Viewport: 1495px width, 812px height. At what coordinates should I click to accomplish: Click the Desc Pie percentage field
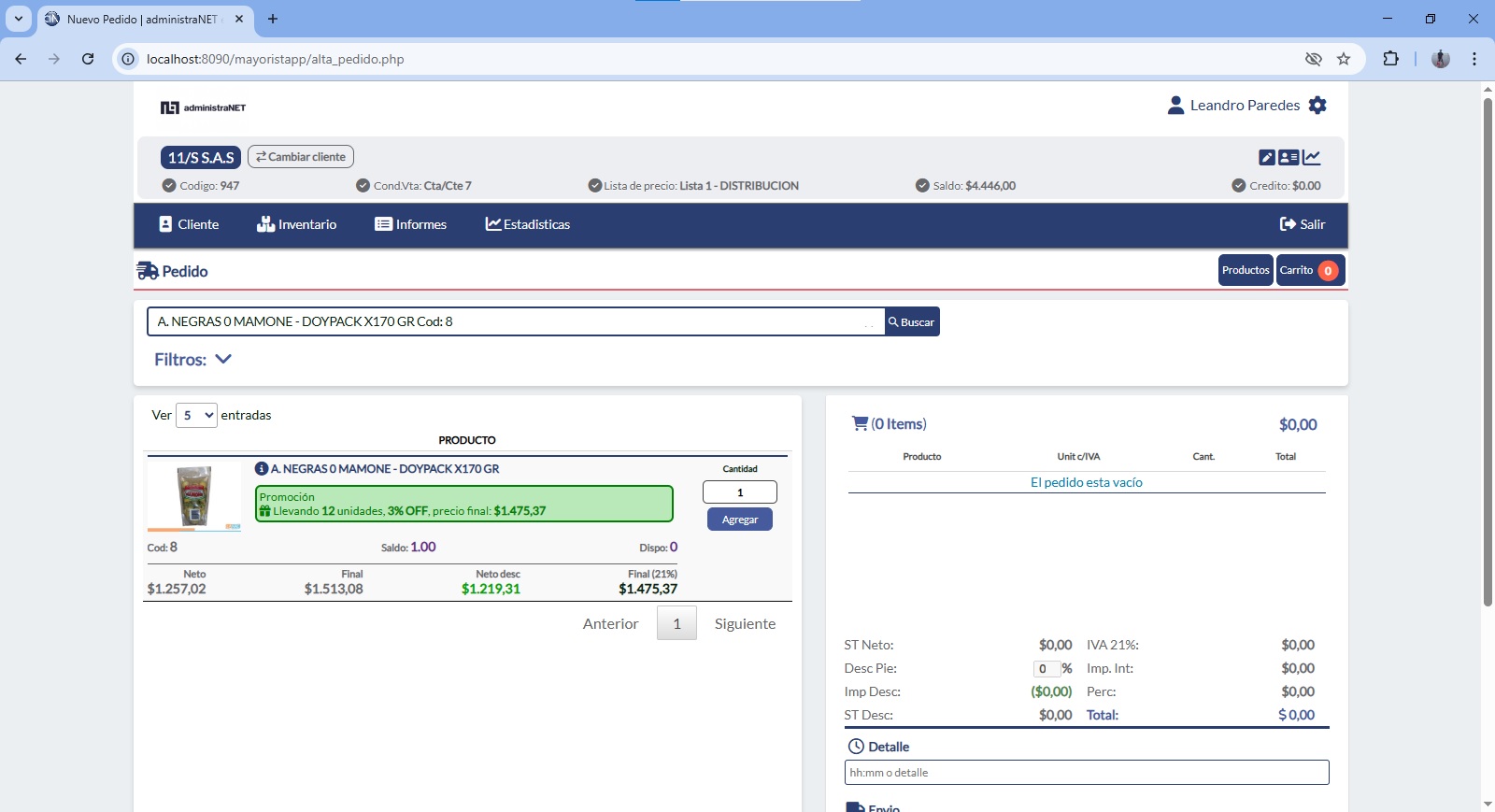coord(1046,668)
